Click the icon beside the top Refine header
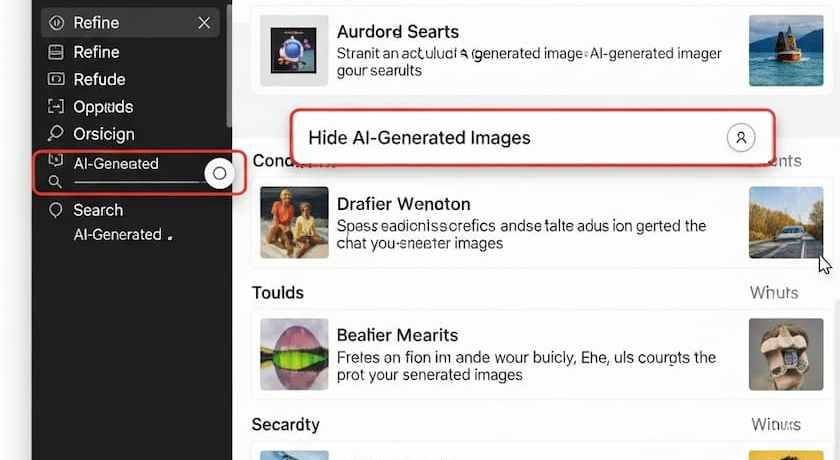This screenshot has width=840, height=460. coord(56,22)
